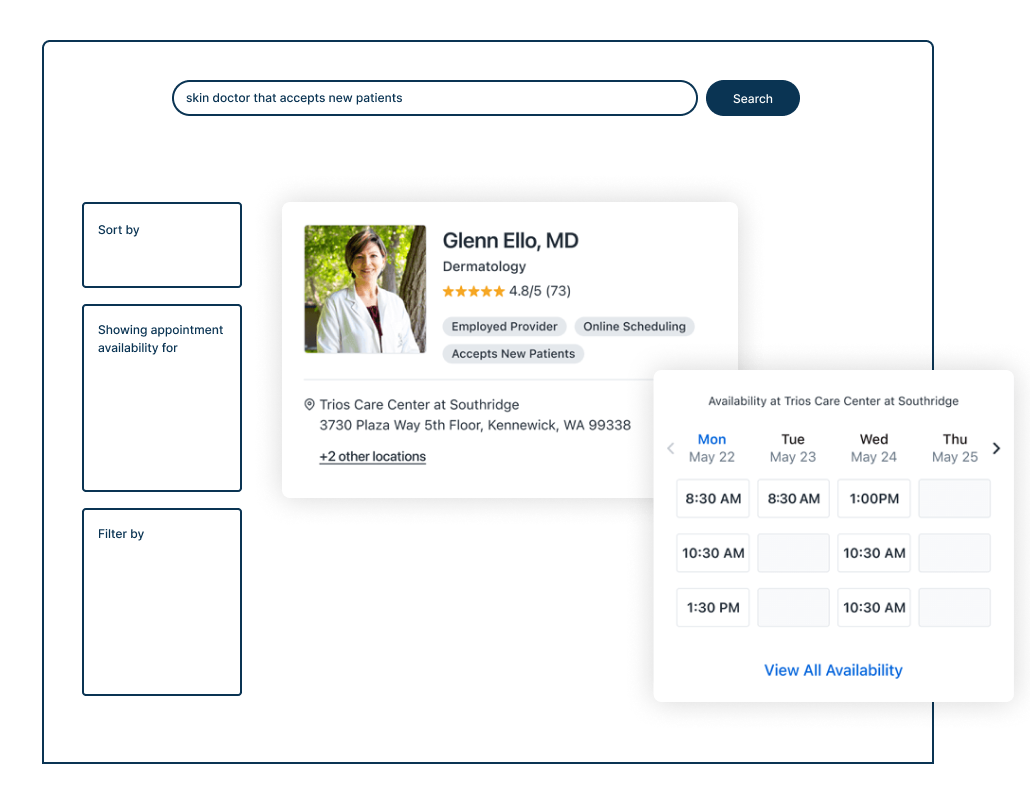Select the Wed May 24 column header
The height and width of the screenshot is (812, 1030).
pos(874,448)
